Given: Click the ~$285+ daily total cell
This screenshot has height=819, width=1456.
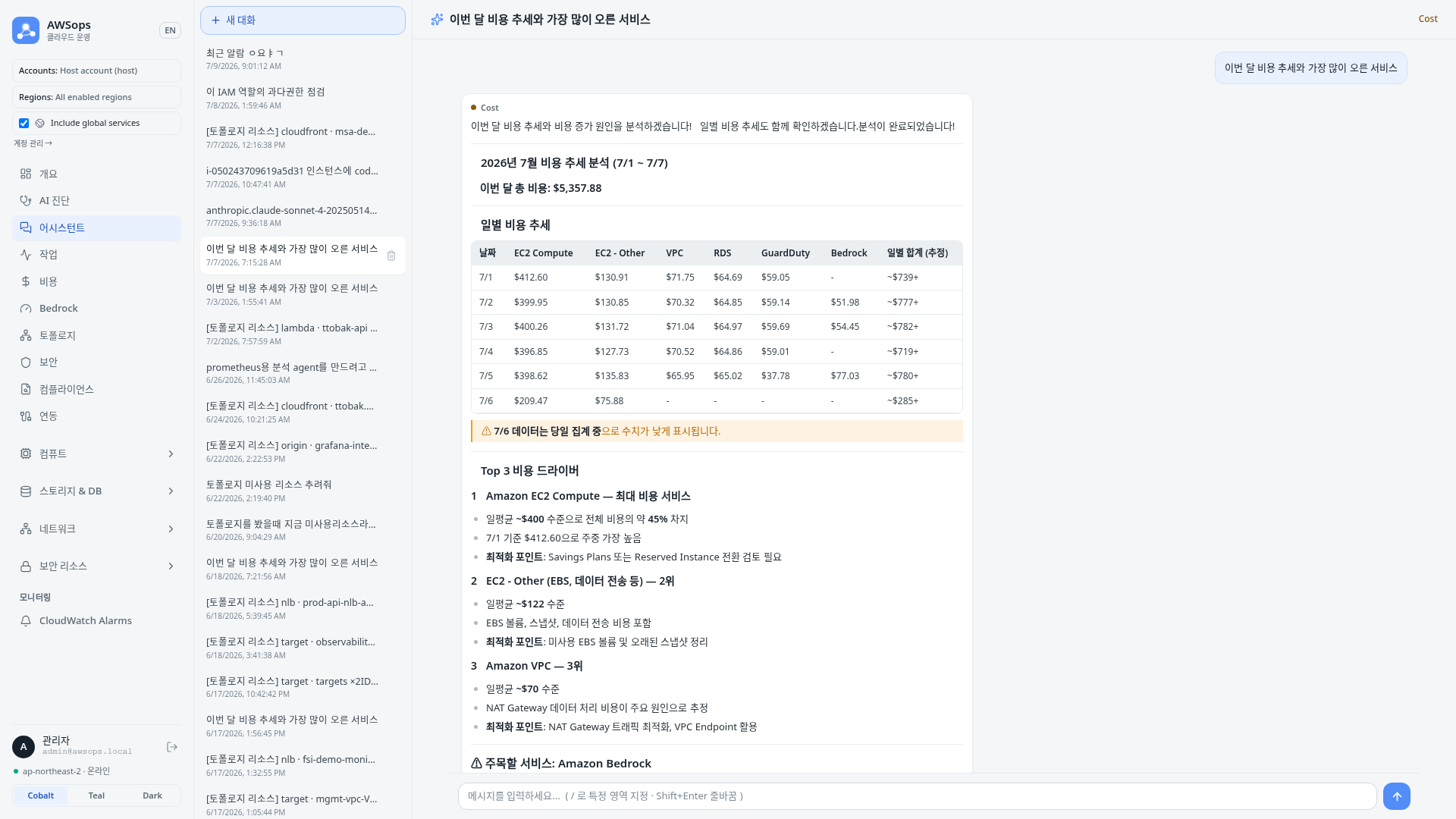Looking at the screenshot, I should pyautogui.click(x=902, y=401).
